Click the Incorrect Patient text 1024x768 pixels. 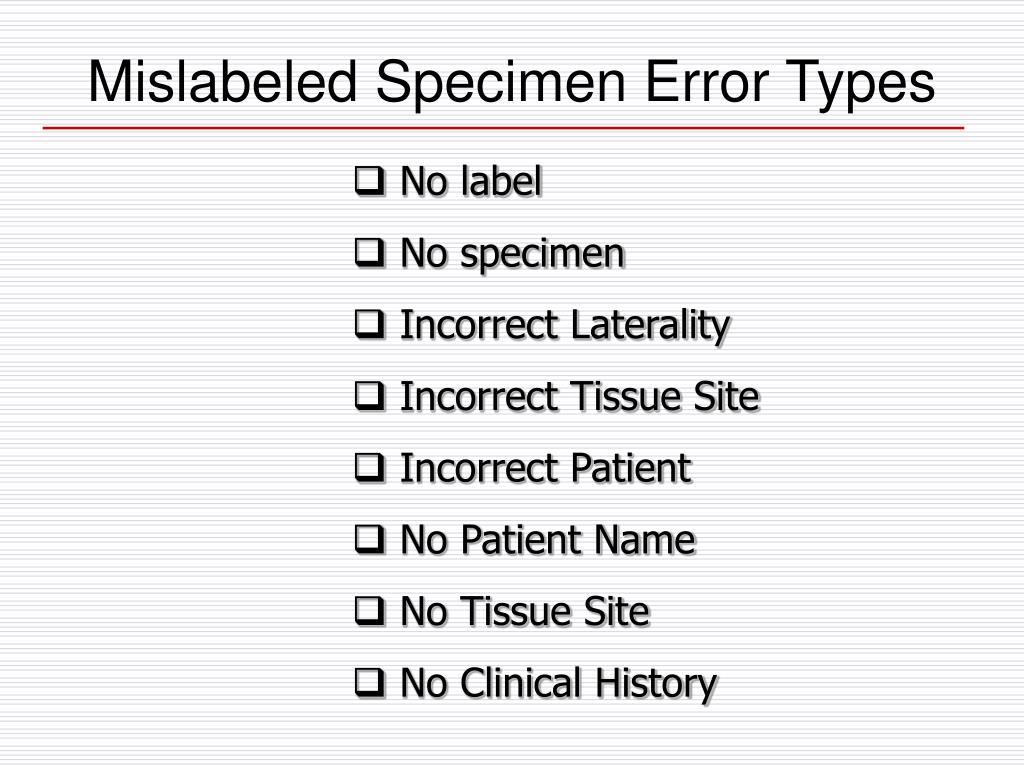(546, 469)
